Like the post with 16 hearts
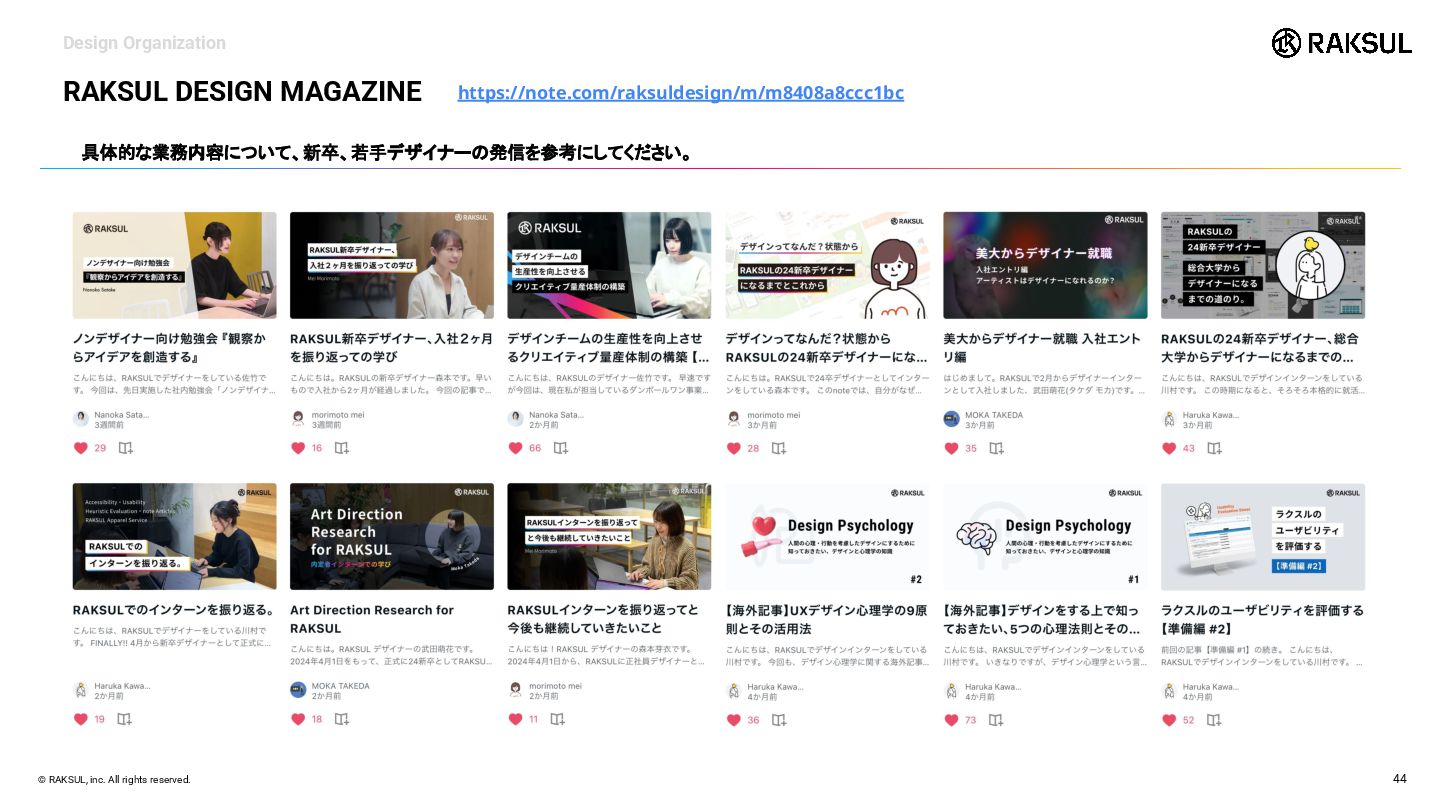 298,448
